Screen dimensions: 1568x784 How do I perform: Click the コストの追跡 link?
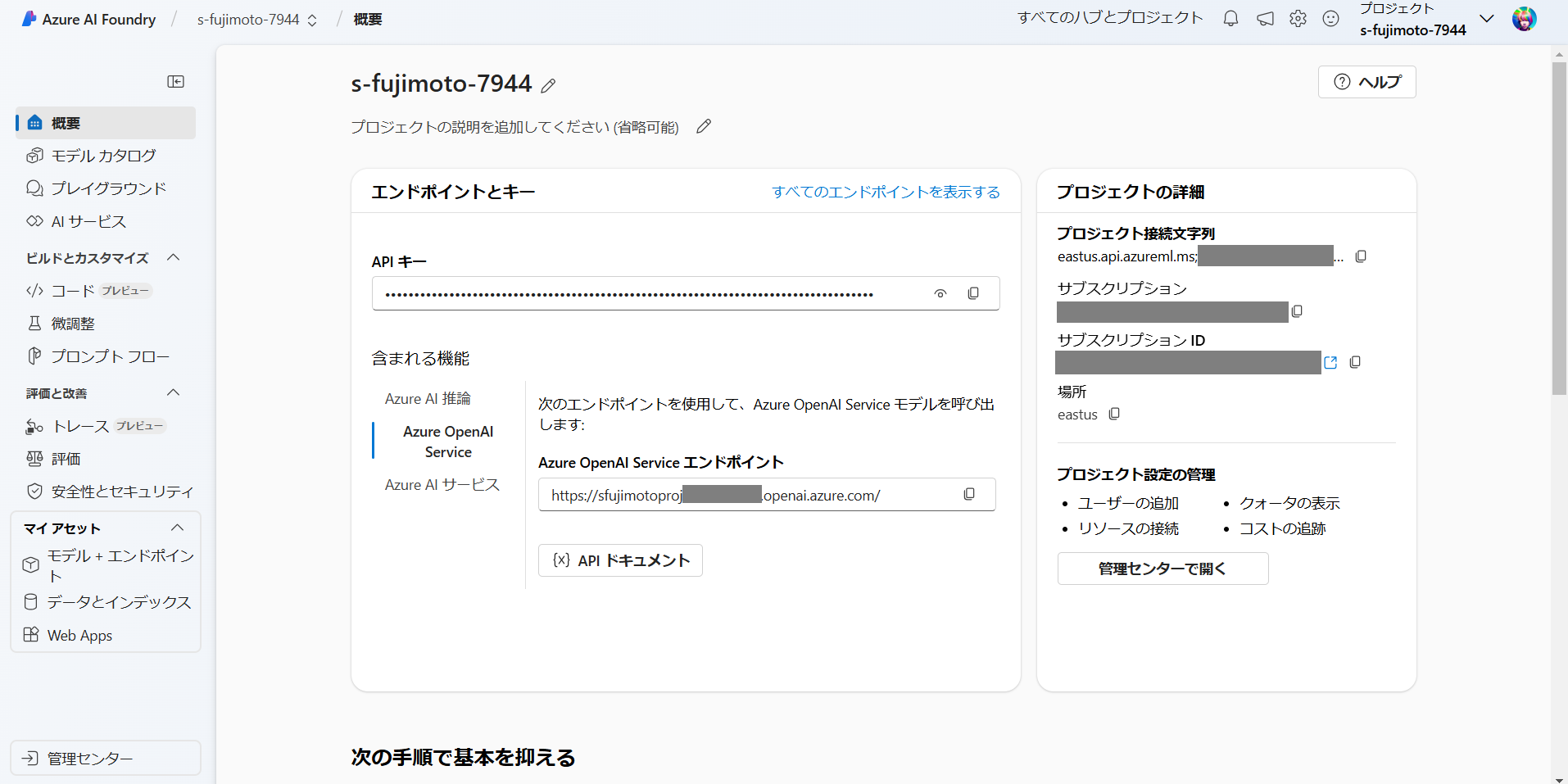click(x=1282, y=528)
